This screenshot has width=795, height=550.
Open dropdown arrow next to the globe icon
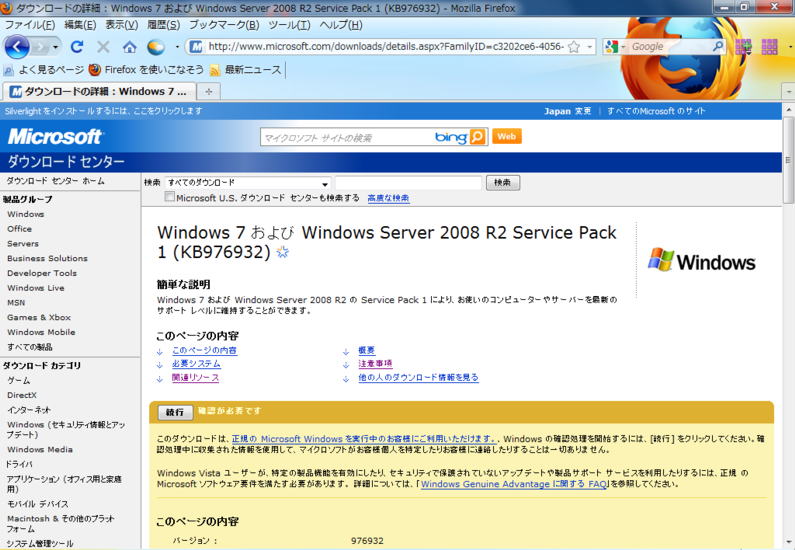click(x=177, y=47)
